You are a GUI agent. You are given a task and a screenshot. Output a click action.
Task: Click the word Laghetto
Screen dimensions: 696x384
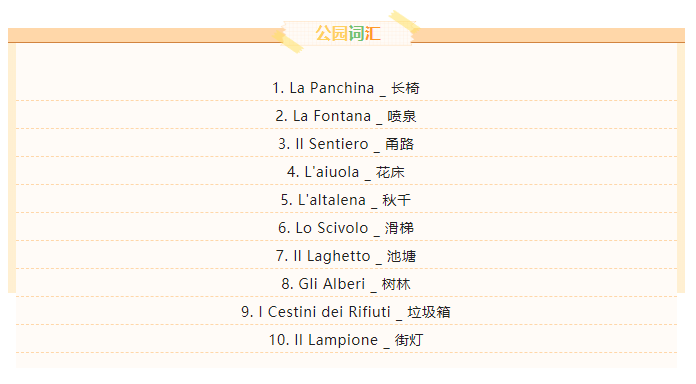(x=338, y=256)
